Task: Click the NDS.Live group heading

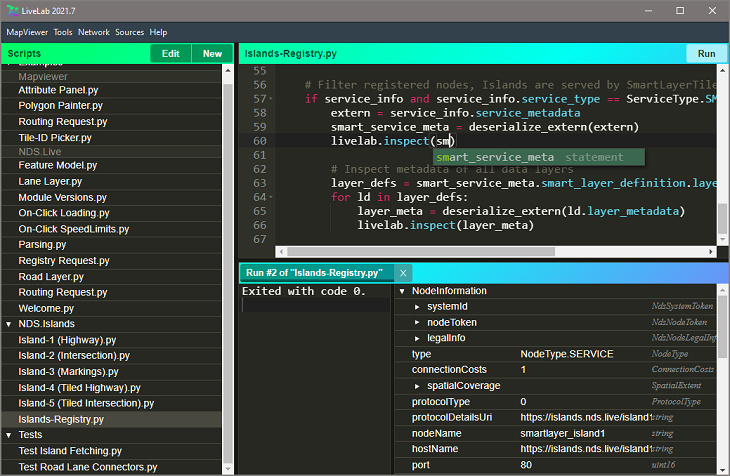Action: [x=40, y=152]
